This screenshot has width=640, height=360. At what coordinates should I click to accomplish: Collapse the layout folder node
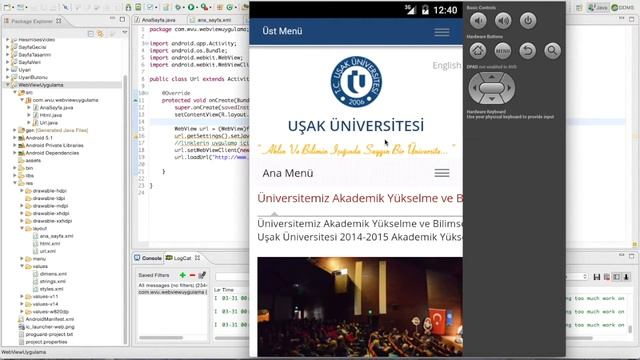tap(22, 228)
